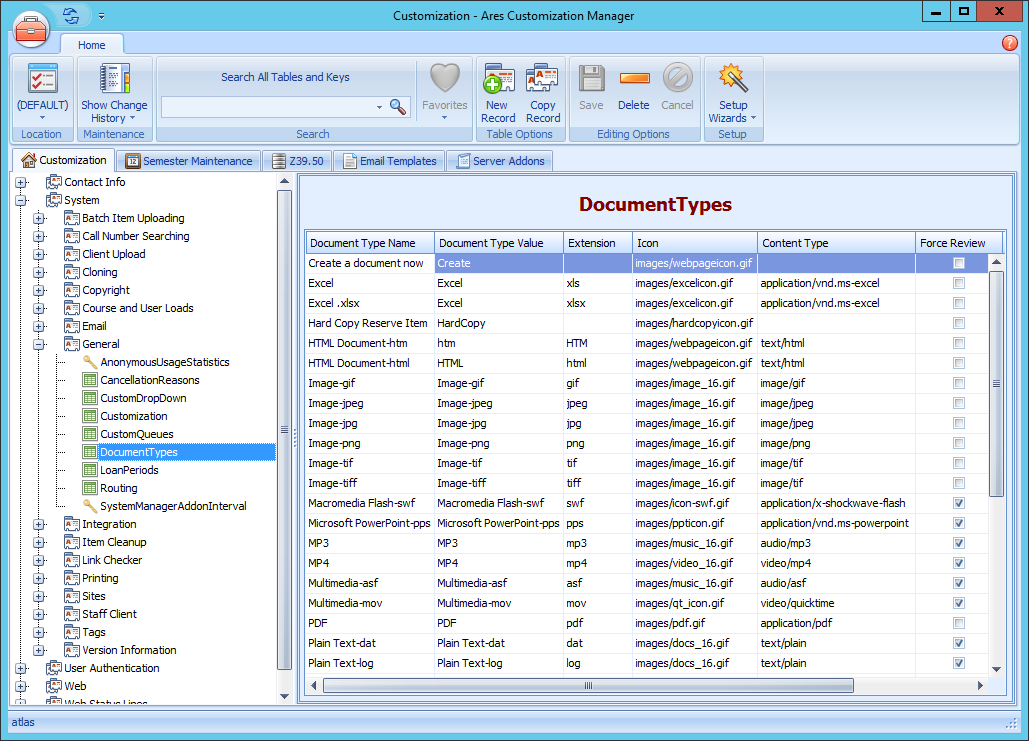The width and height of the screenshot is (1029, 741).
Task: Expand the Email tree node
Action: 38,326
